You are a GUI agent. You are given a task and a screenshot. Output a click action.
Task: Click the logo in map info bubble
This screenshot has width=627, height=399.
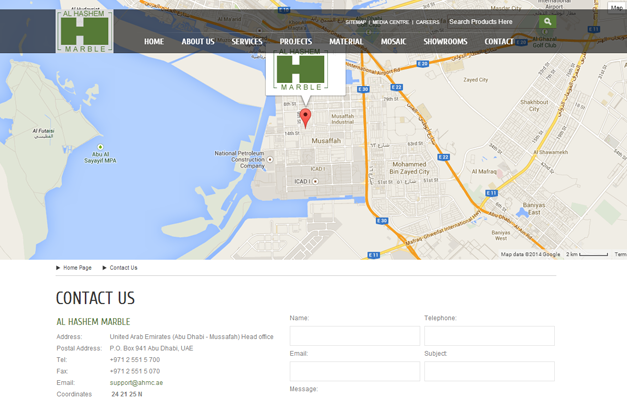pyautogui.click(x=300, y=69)
